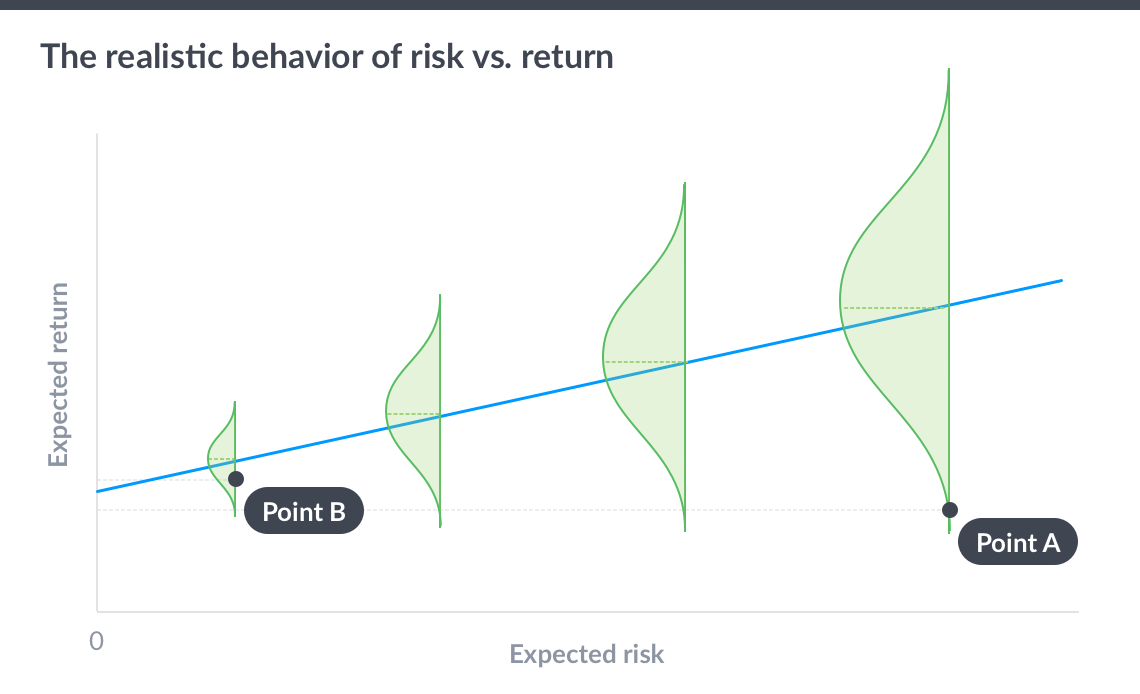Click the "Expected return" axis label
1140x694 pixels.
click(x=59, y=375)
